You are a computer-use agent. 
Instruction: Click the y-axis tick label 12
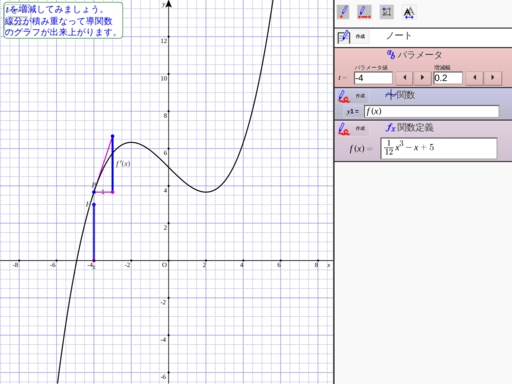coord(163,41)
